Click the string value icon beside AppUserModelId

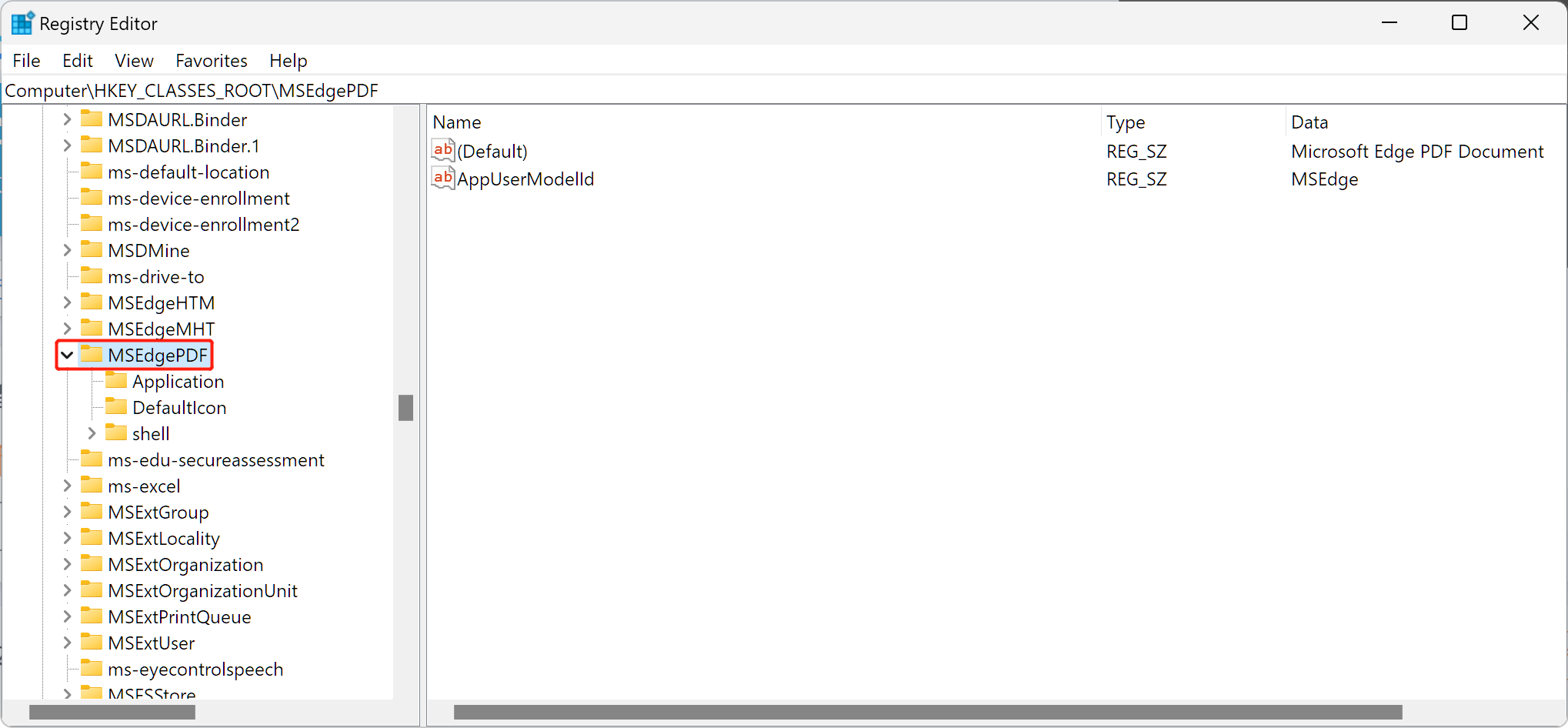coord(443,179)
